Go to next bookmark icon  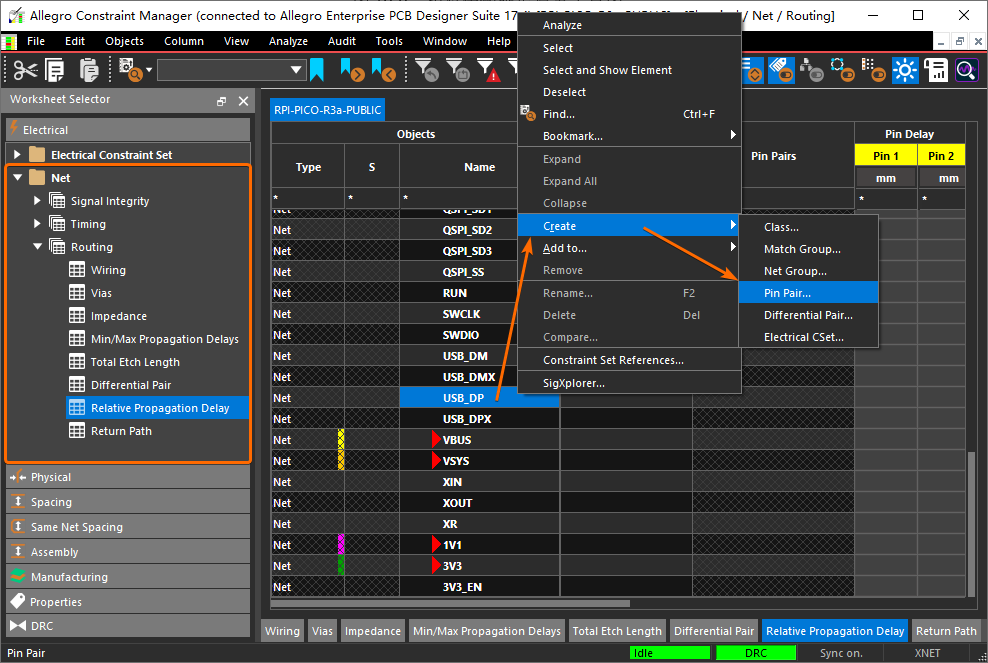click(351, 70)
